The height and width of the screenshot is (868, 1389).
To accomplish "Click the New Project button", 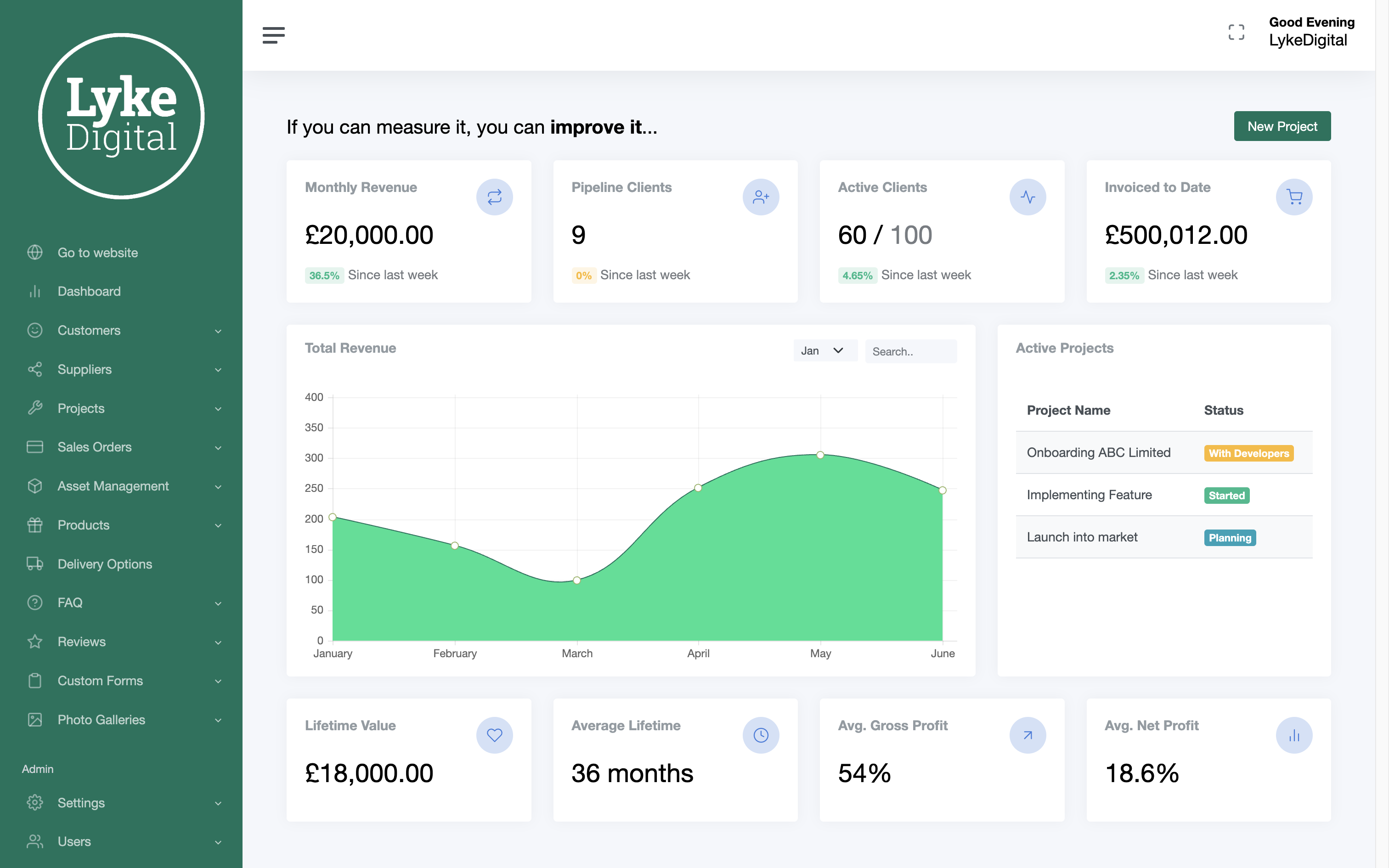I will (1282, 126).
